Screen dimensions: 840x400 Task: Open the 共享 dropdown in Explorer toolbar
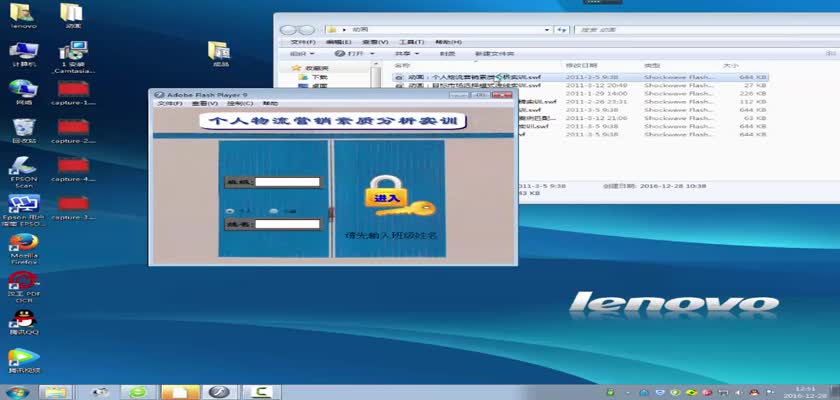[x=407, y=54]
